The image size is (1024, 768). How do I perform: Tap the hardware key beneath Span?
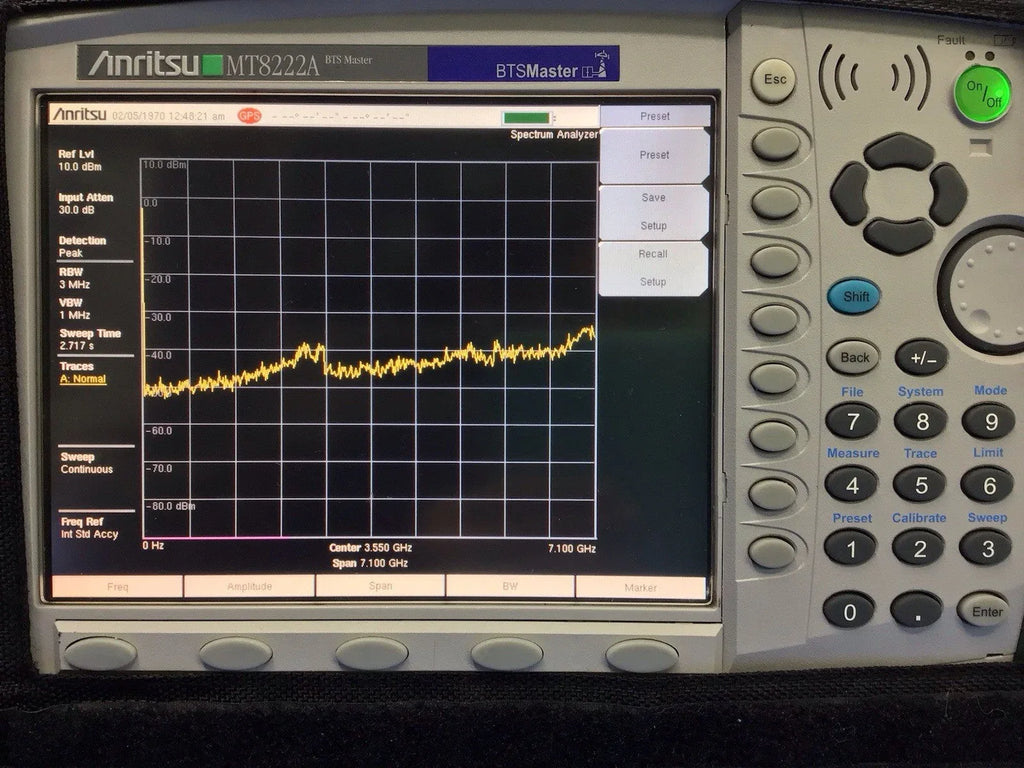tap(372, 654)
